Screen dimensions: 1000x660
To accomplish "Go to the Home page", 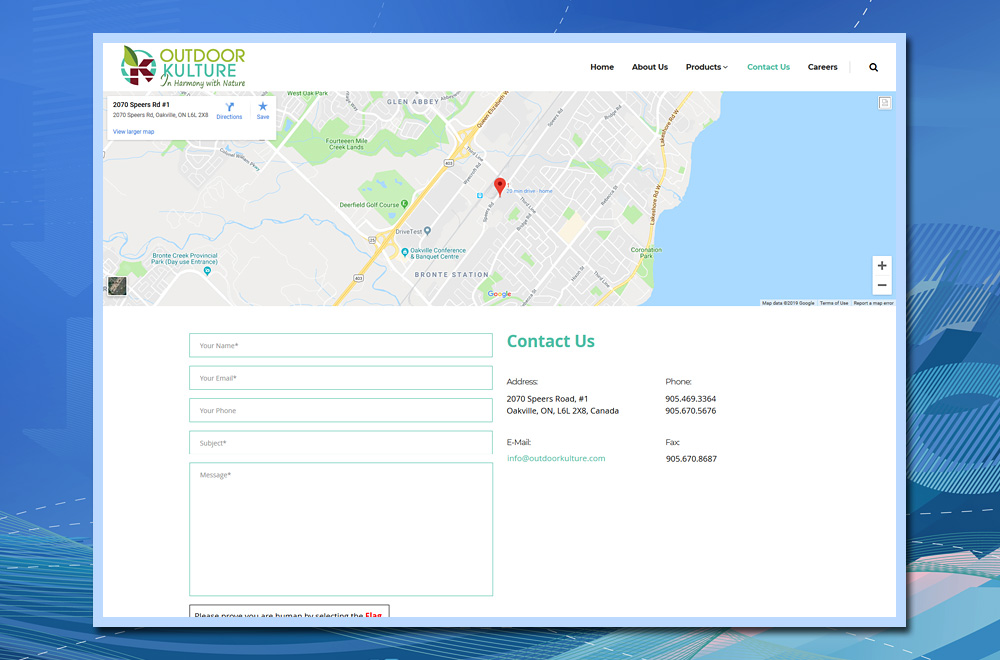I will (602, 67).
